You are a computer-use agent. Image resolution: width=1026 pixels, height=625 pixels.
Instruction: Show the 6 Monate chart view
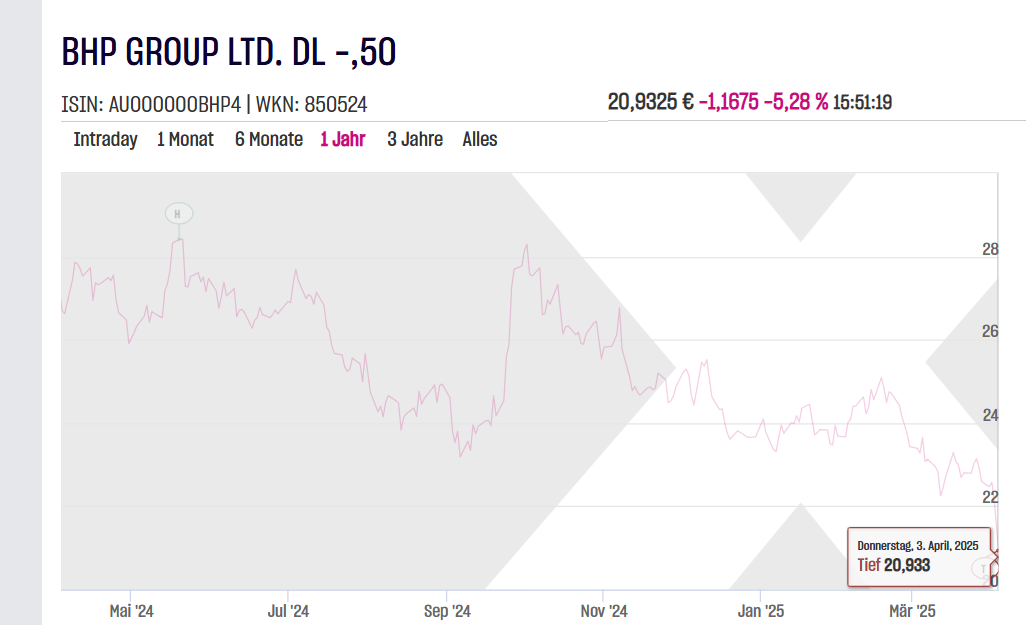coord(268,140)
